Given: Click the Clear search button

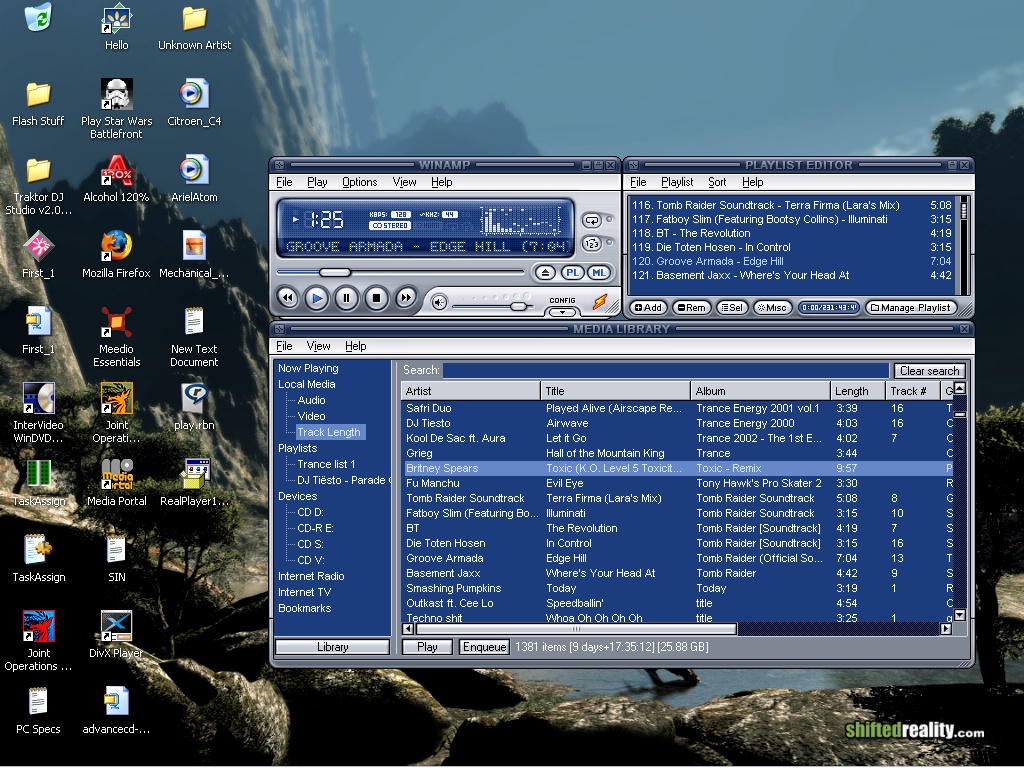Looking at the screenshot, I should (929, 371).
